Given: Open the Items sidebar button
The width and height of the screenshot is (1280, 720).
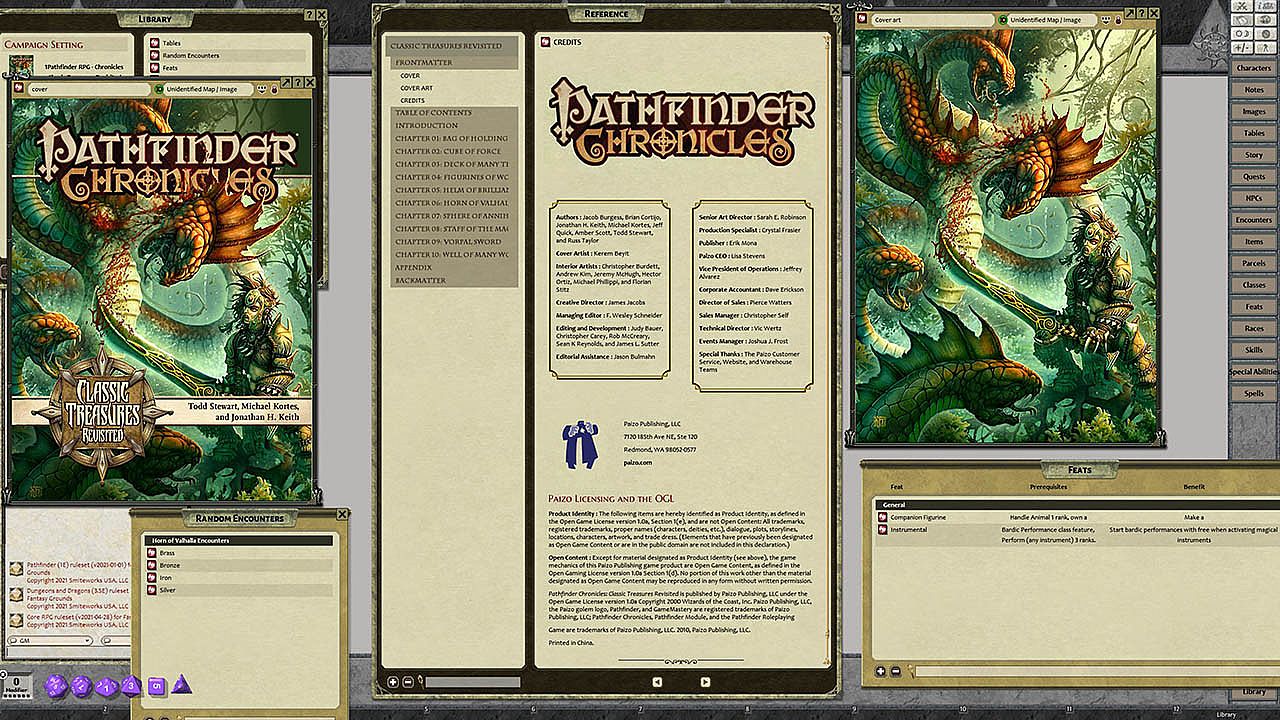Looking at the screenshot, I should click(x=1254, y=241).
